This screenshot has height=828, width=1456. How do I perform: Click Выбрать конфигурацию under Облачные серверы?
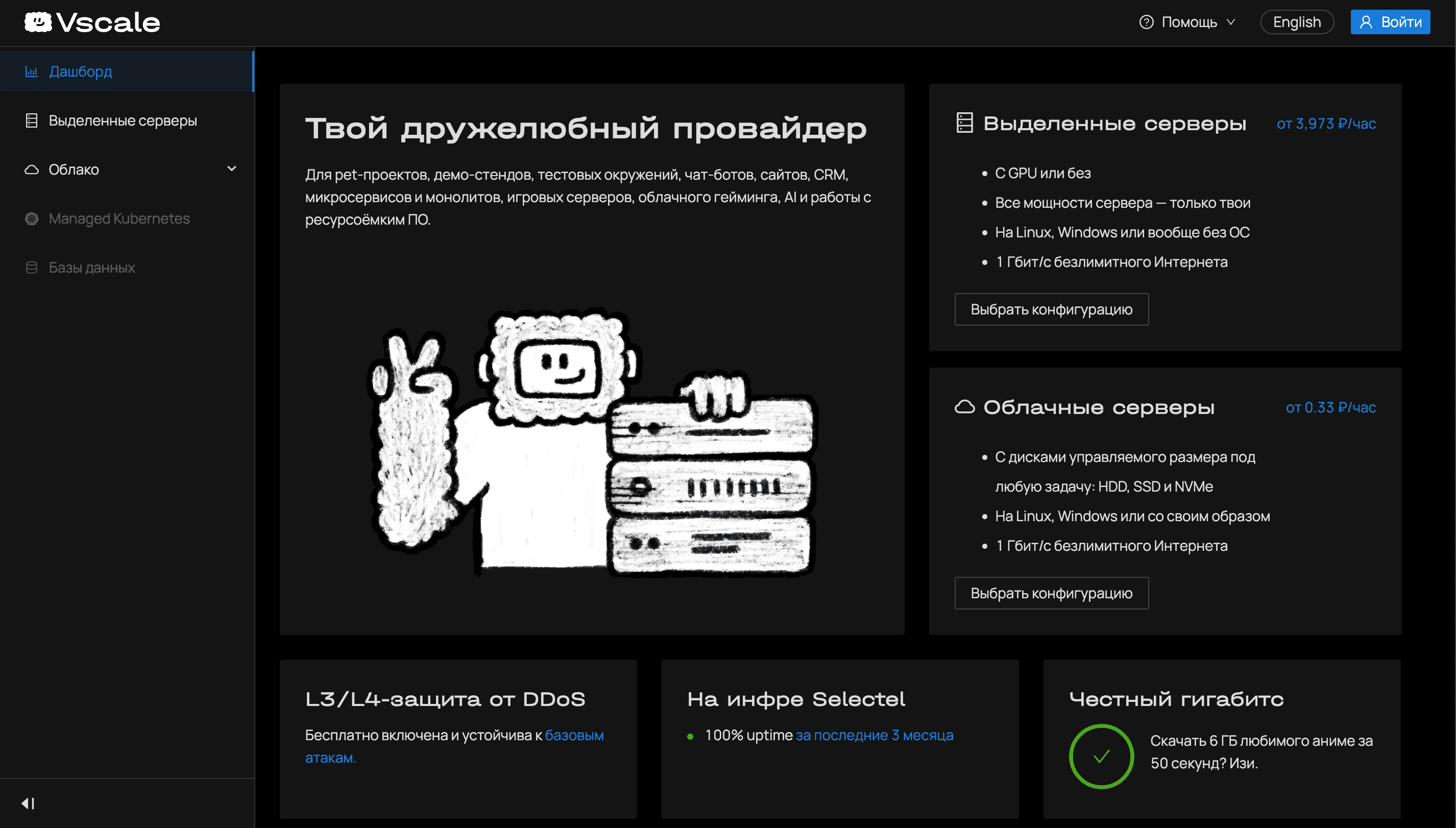tap(1051, 593)
